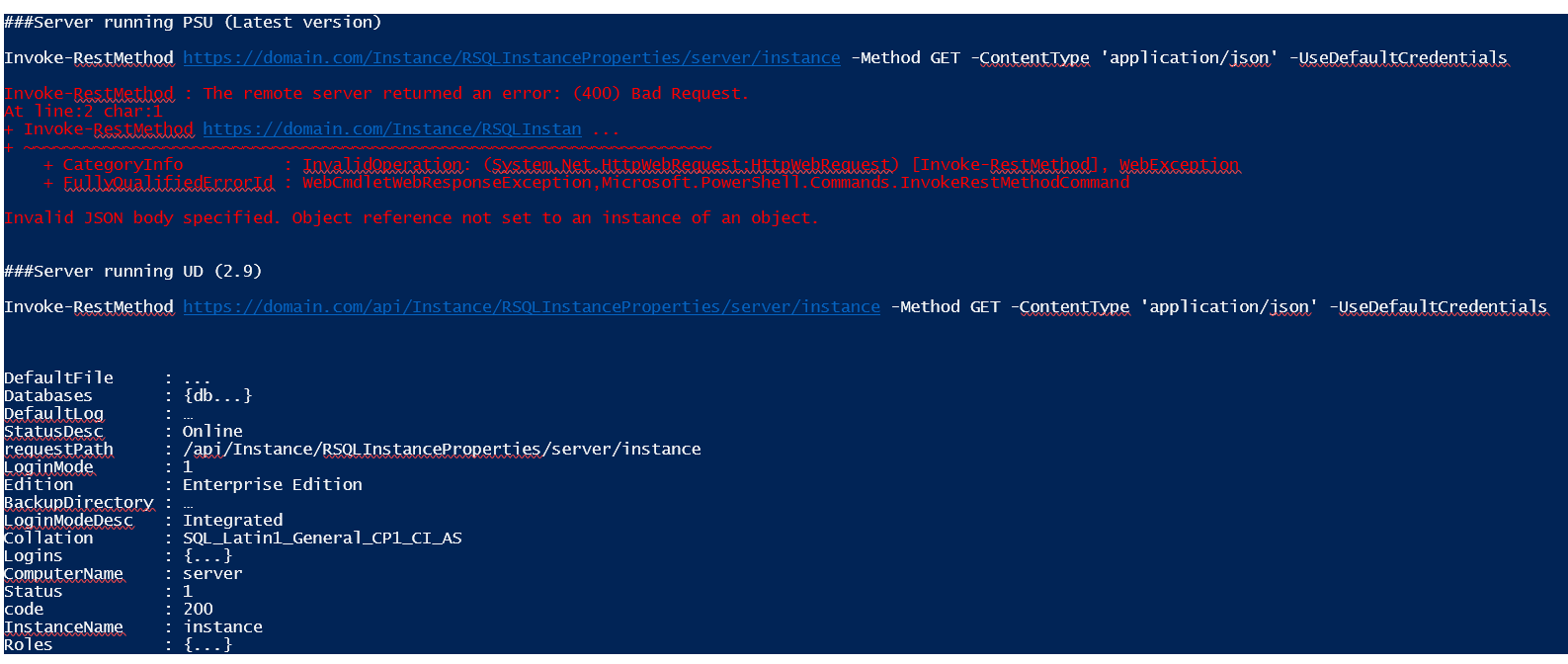This screenshot has width=1568, height=664.
Task: Click the Roles {...} collapsed value
Action: [207, 644]
